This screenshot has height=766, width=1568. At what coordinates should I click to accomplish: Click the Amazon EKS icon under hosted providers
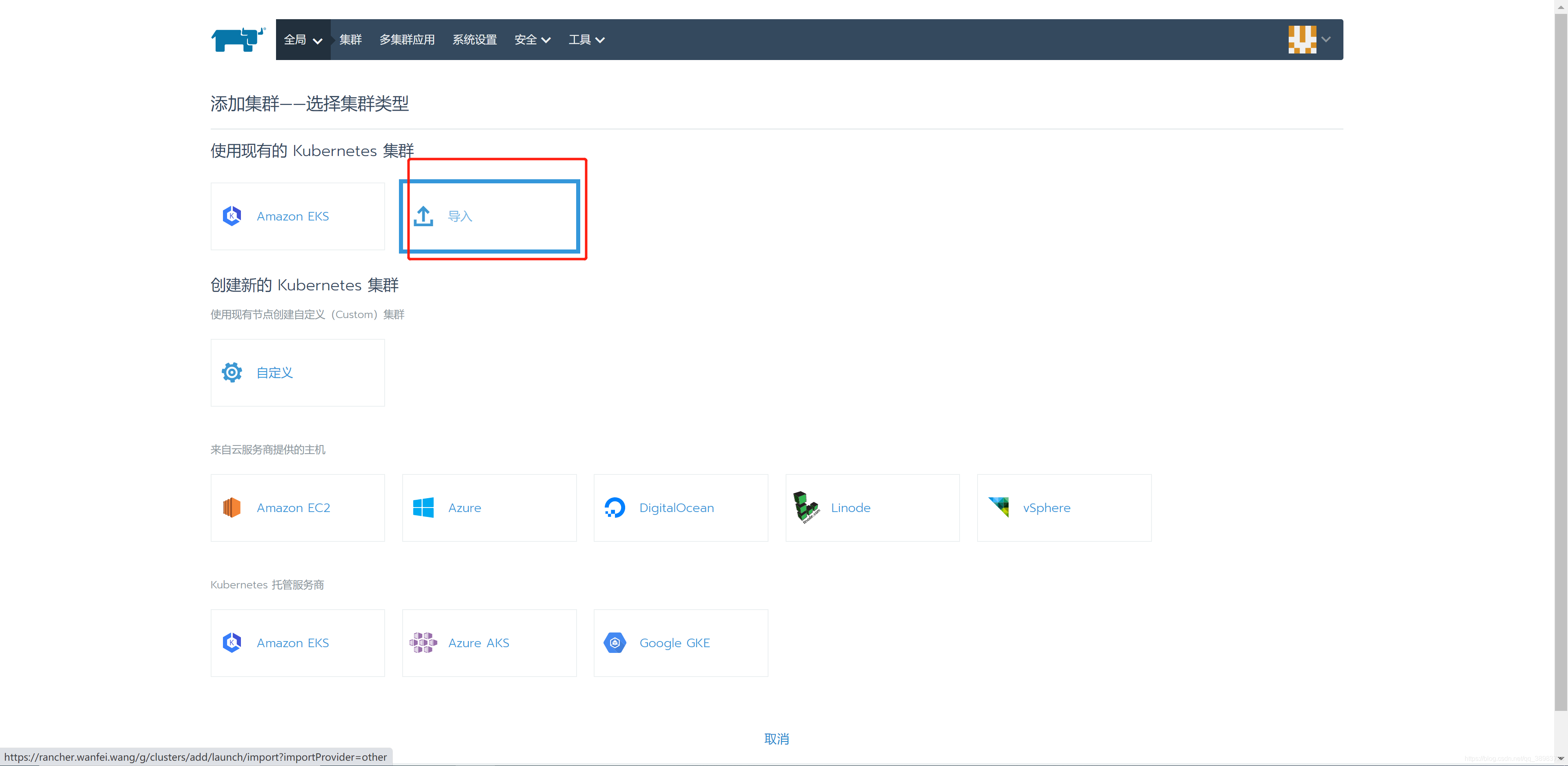tap(232, 642)
